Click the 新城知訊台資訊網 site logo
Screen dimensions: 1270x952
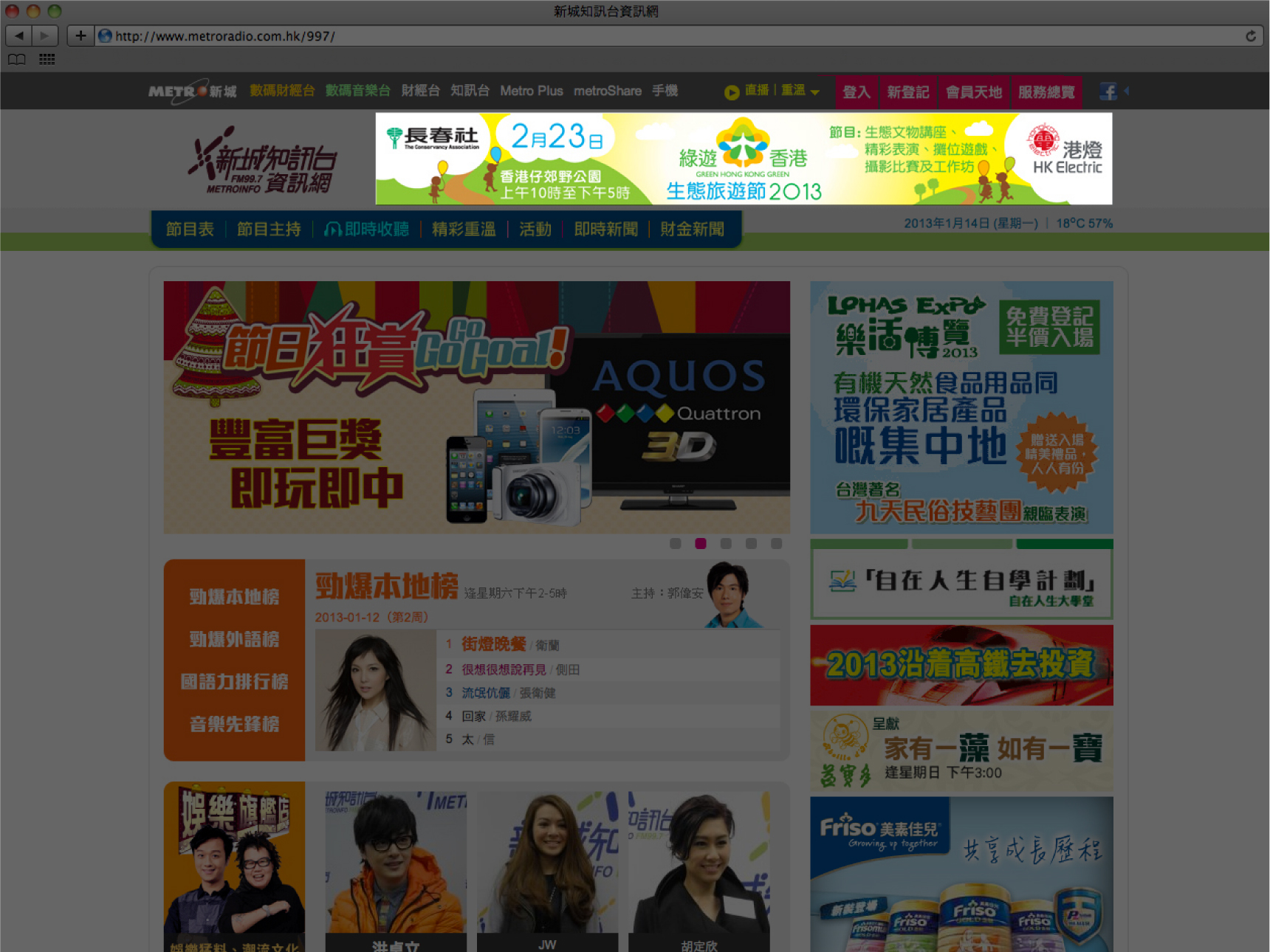(x=261, y=161)
